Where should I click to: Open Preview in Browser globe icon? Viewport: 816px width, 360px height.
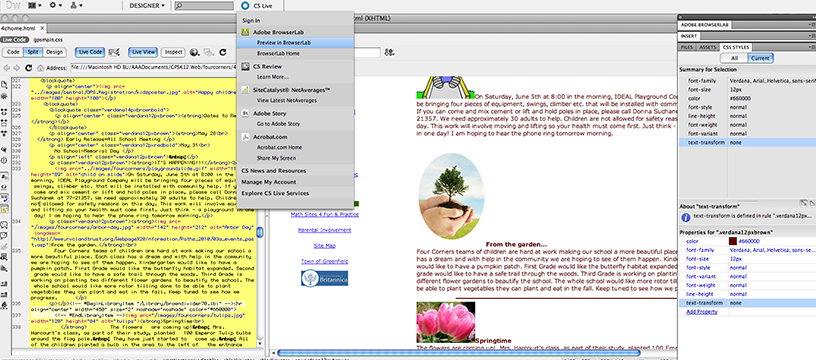point(194,52)
